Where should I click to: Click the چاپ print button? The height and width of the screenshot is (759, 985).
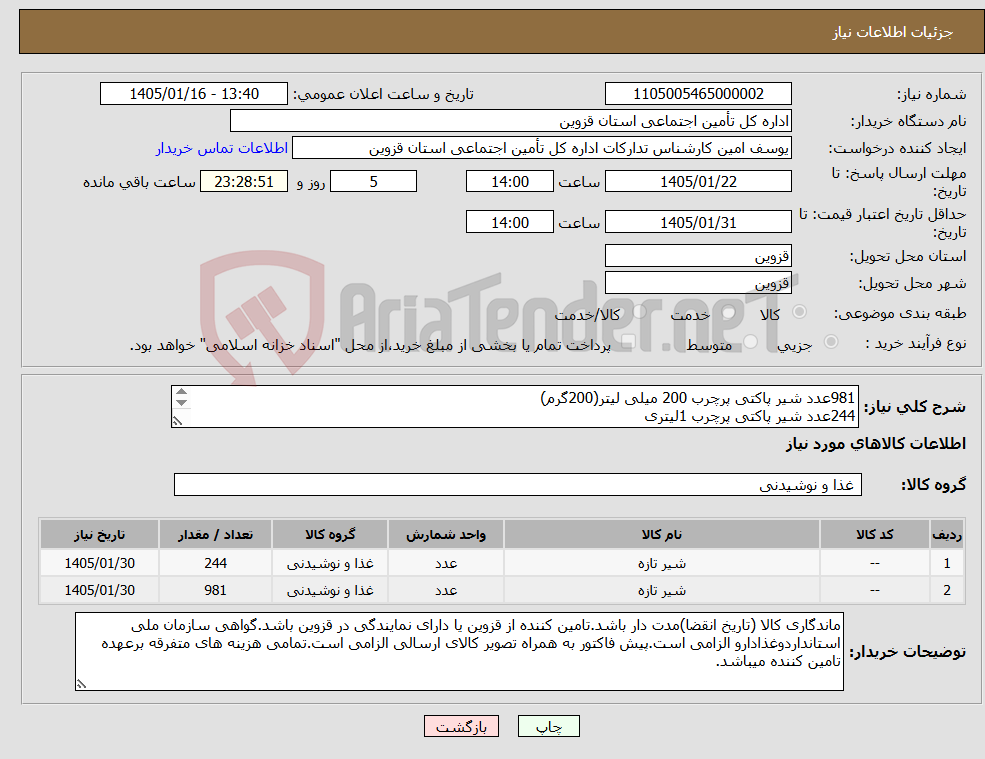(x=548, y=726)
